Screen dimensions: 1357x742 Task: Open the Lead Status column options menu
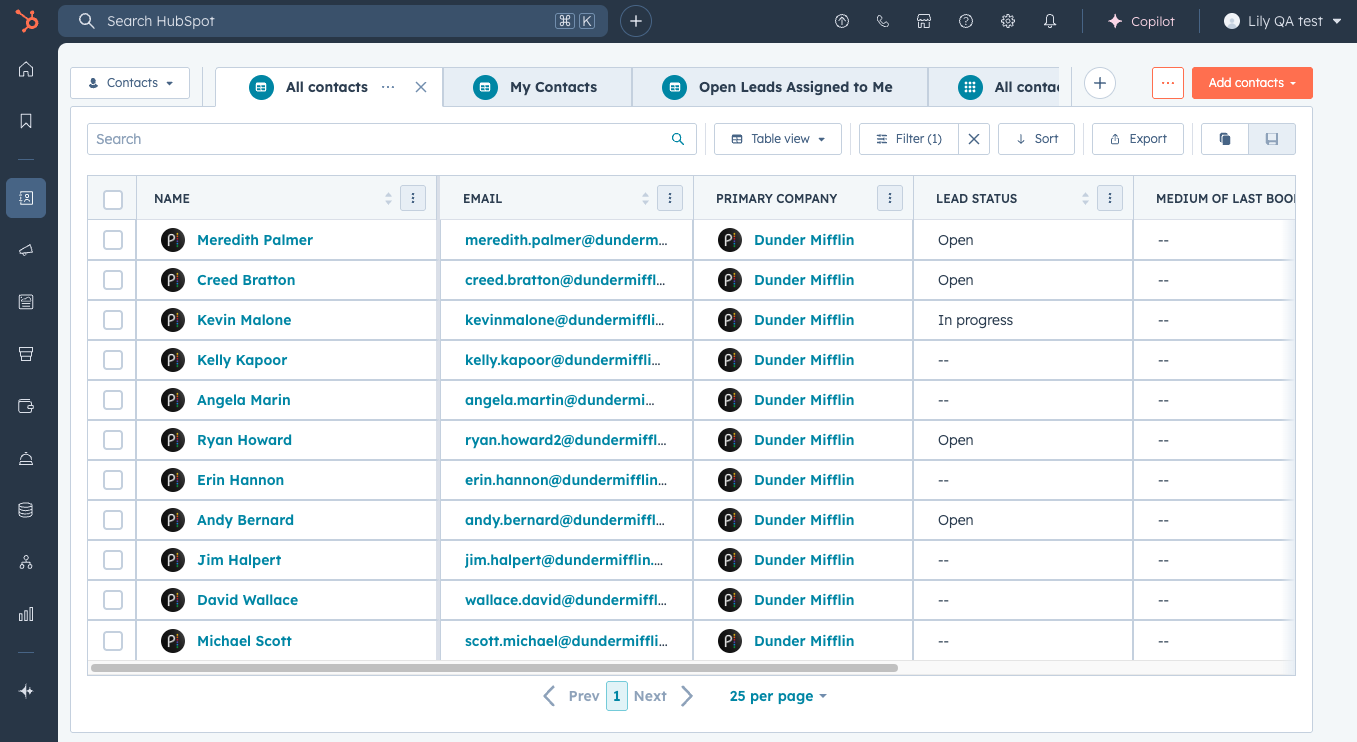pos(1110,198)
